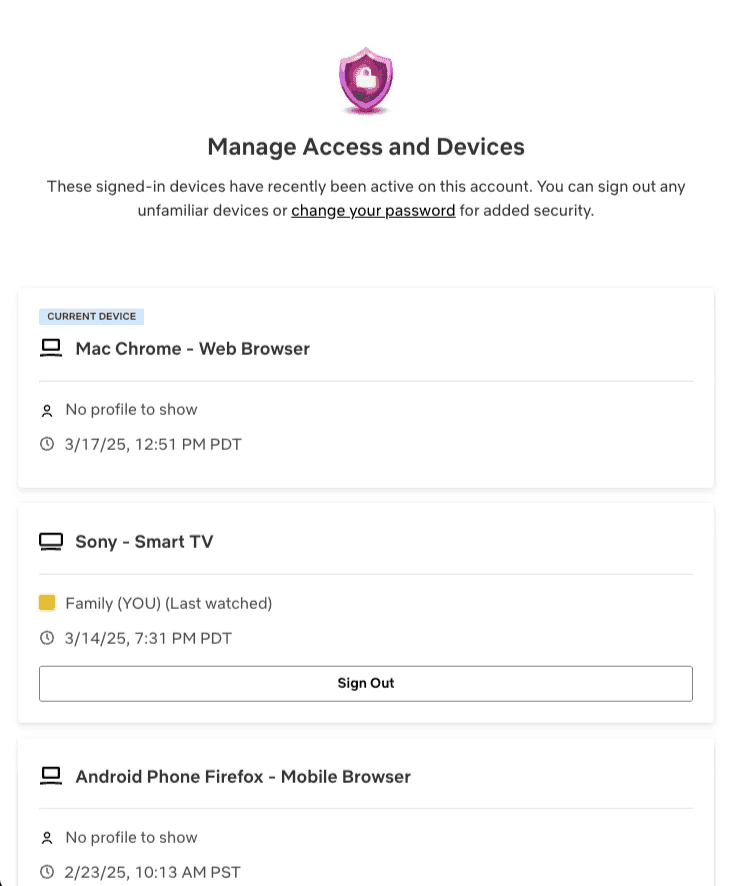Image resolution: width=732 pixels, height=886 pixels.
Task: Click the clock icon beside 2/23/25 timestamp
Action: pyautogui.click(x=47, y=872)
